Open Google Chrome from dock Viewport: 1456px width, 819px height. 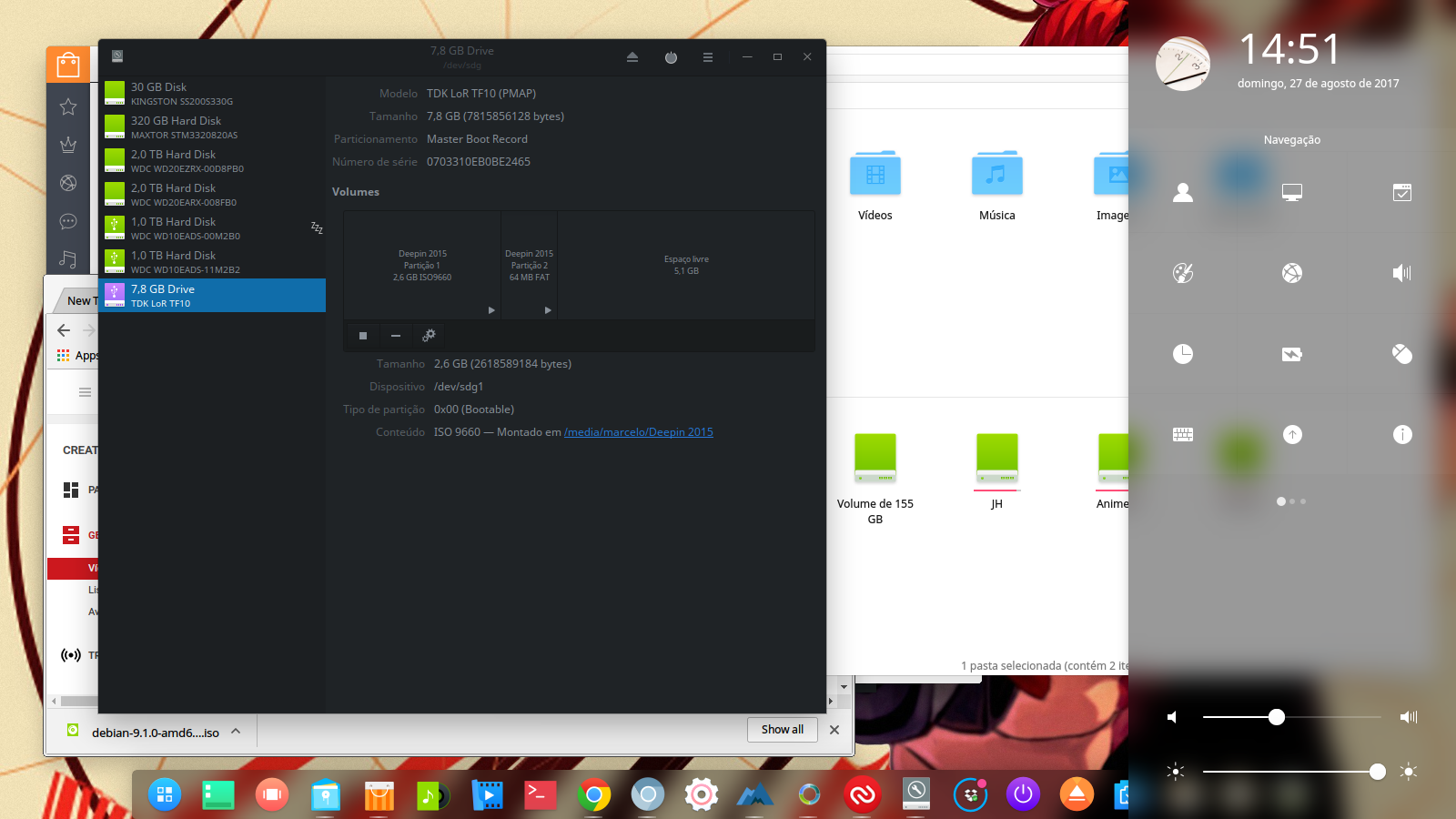594,794
